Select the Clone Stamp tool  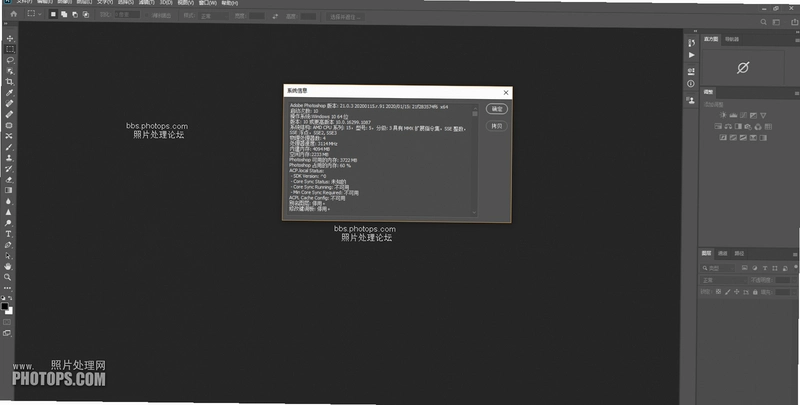click(9, 158)
